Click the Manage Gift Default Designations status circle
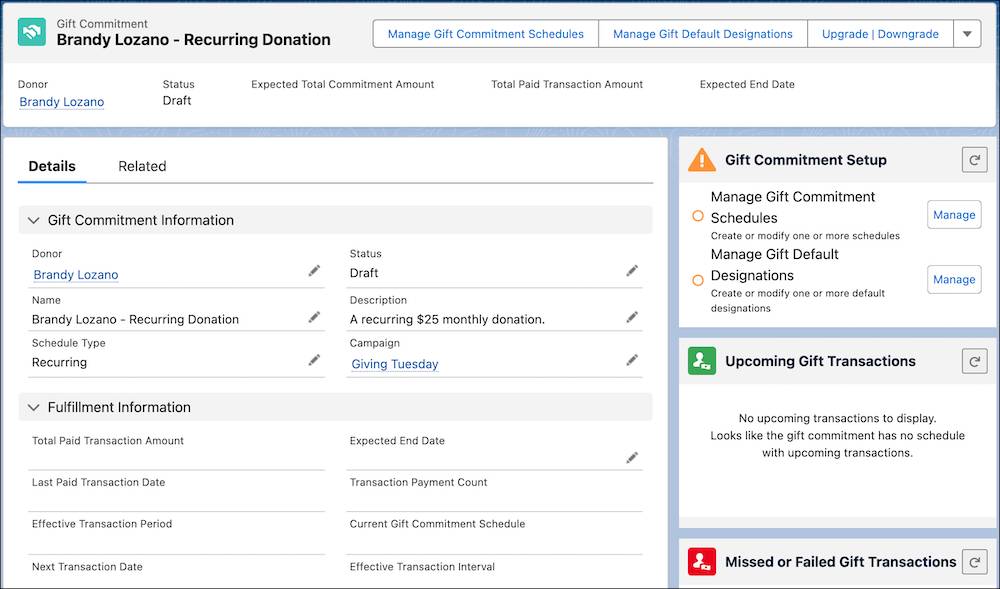 click(698, 280)
